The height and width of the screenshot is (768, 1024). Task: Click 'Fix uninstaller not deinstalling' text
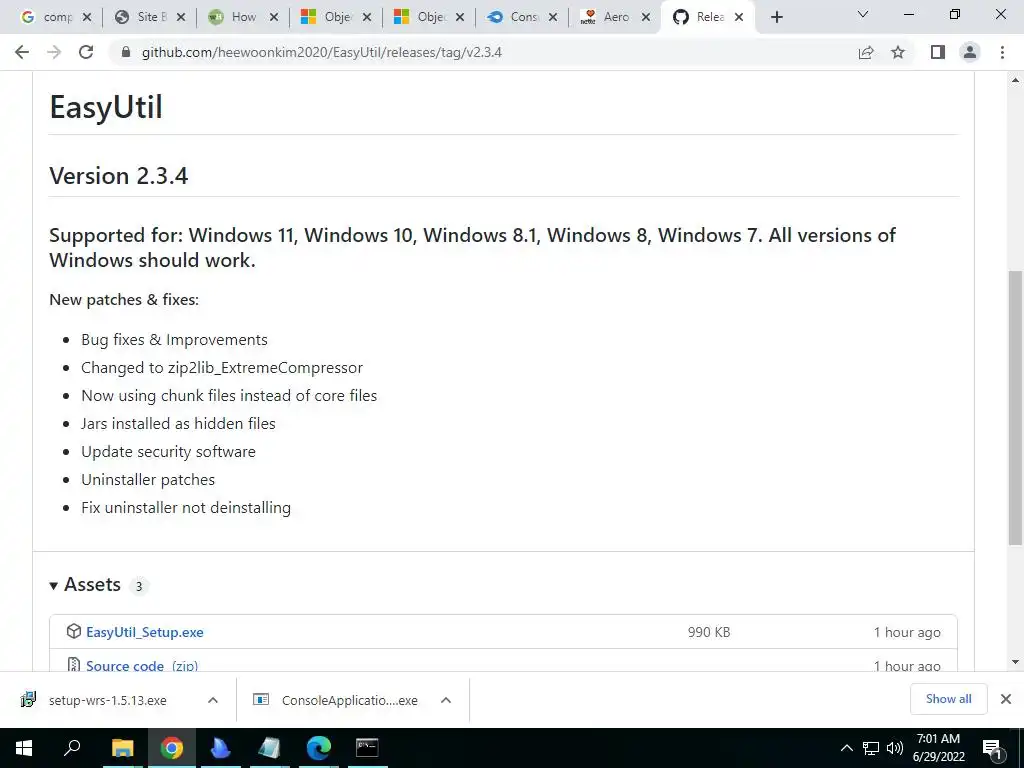point(186,507)
